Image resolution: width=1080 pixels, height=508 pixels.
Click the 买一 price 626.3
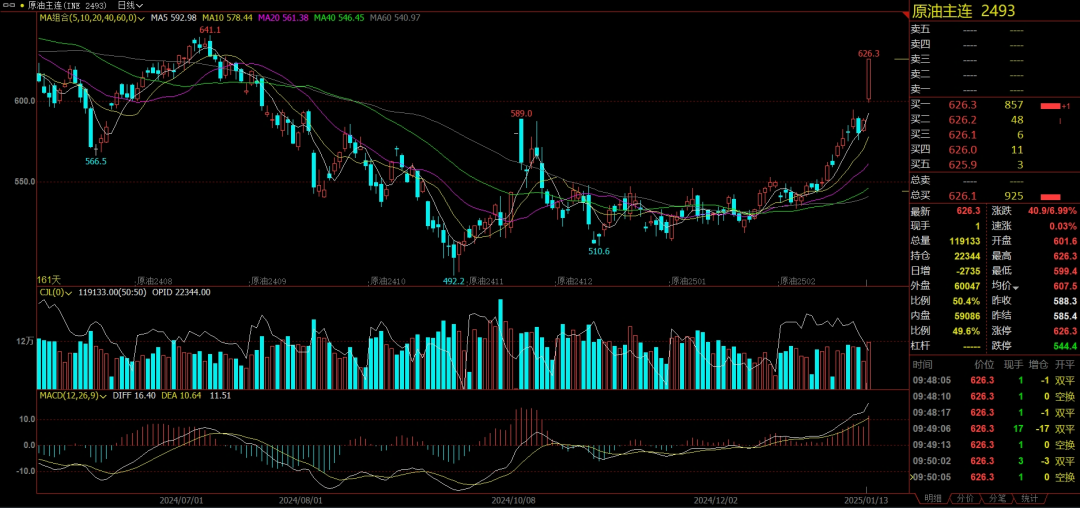[962, 105]
